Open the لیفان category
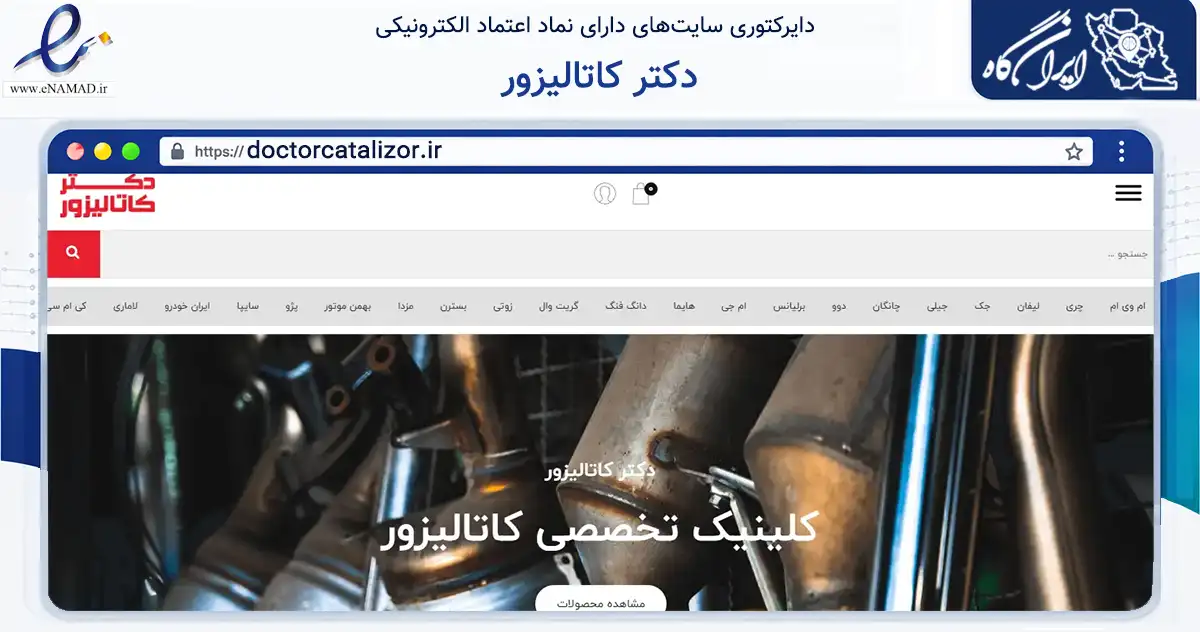 [1028, 306]
